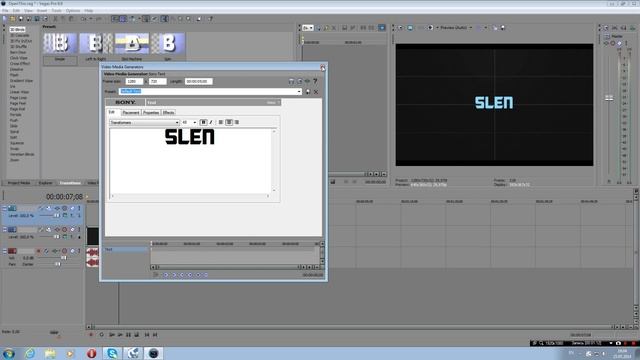The height and width of the screenshot is (360, 640).
Task: Choose the Spin preset thumbnail
Action: [168, 44]
